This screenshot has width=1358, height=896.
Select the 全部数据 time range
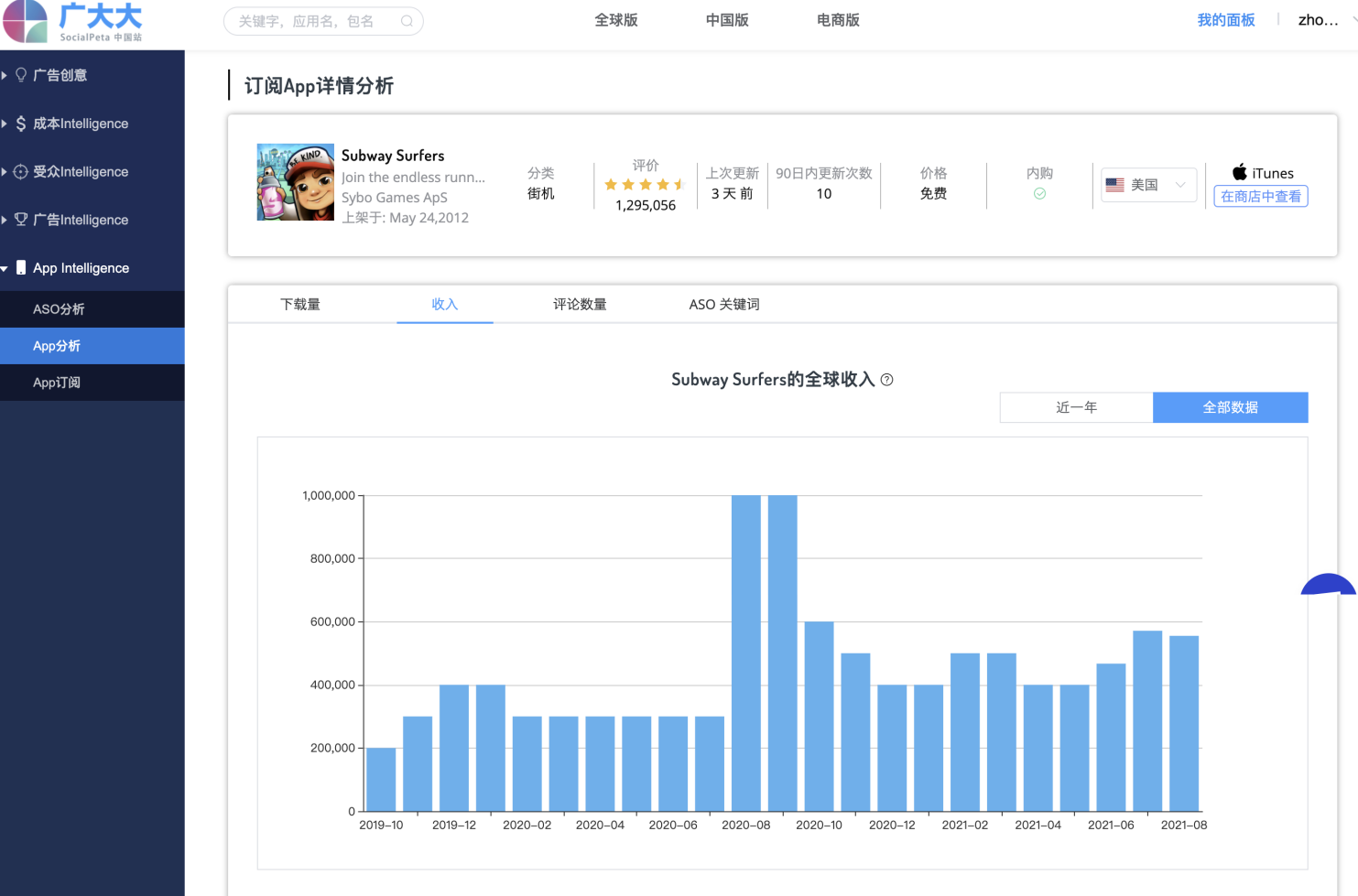(1231, 407)
